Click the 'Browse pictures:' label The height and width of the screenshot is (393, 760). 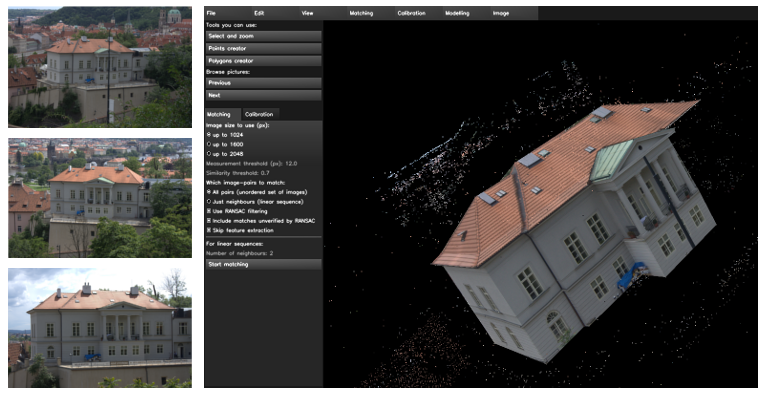(x=227, y=72)
